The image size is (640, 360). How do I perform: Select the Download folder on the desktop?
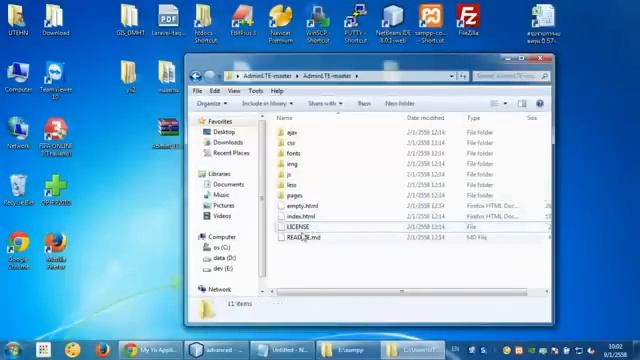click(x=56, y=20)
